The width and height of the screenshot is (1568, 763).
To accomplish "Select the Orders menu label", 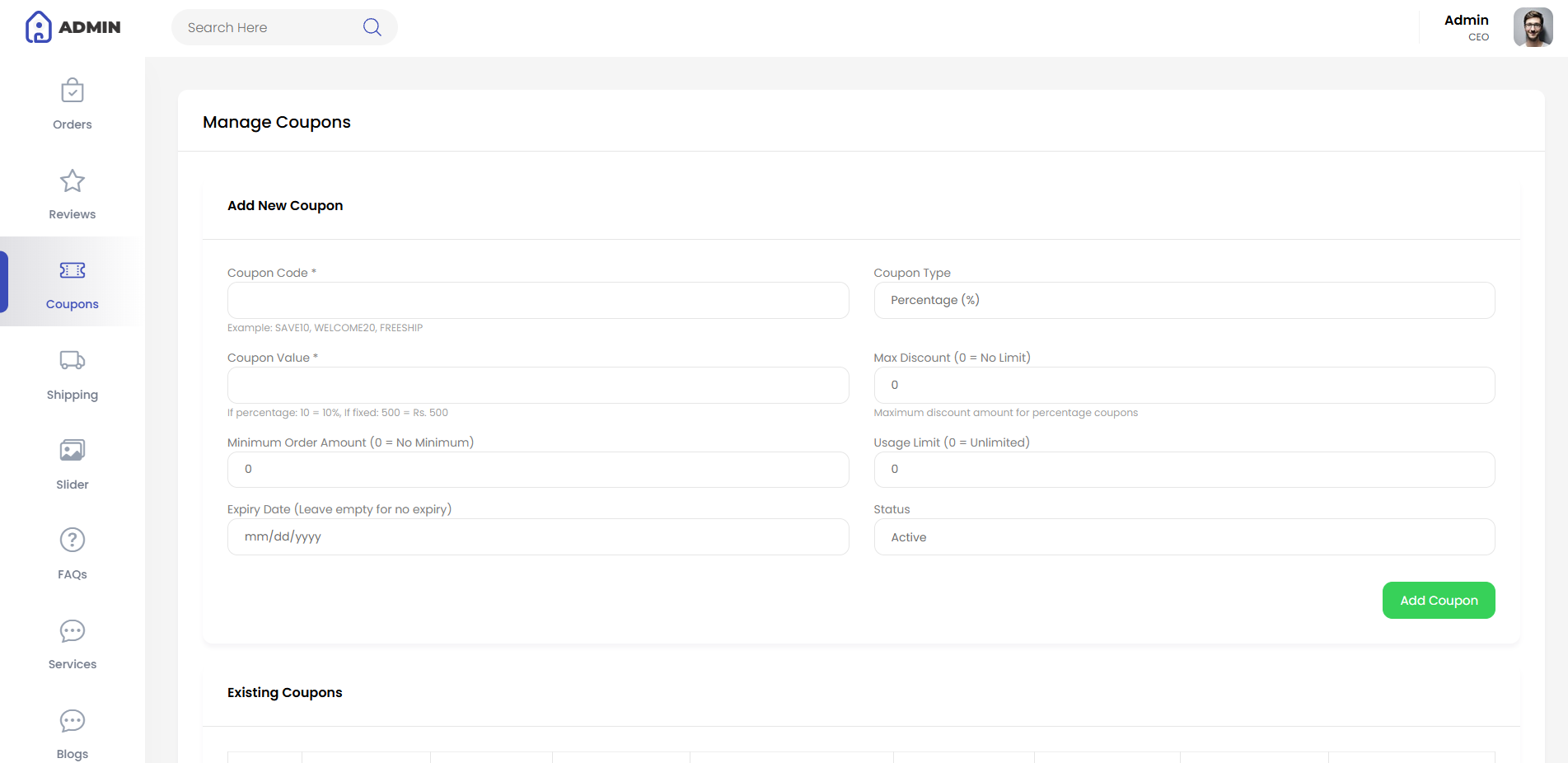I will pos(73,124).
